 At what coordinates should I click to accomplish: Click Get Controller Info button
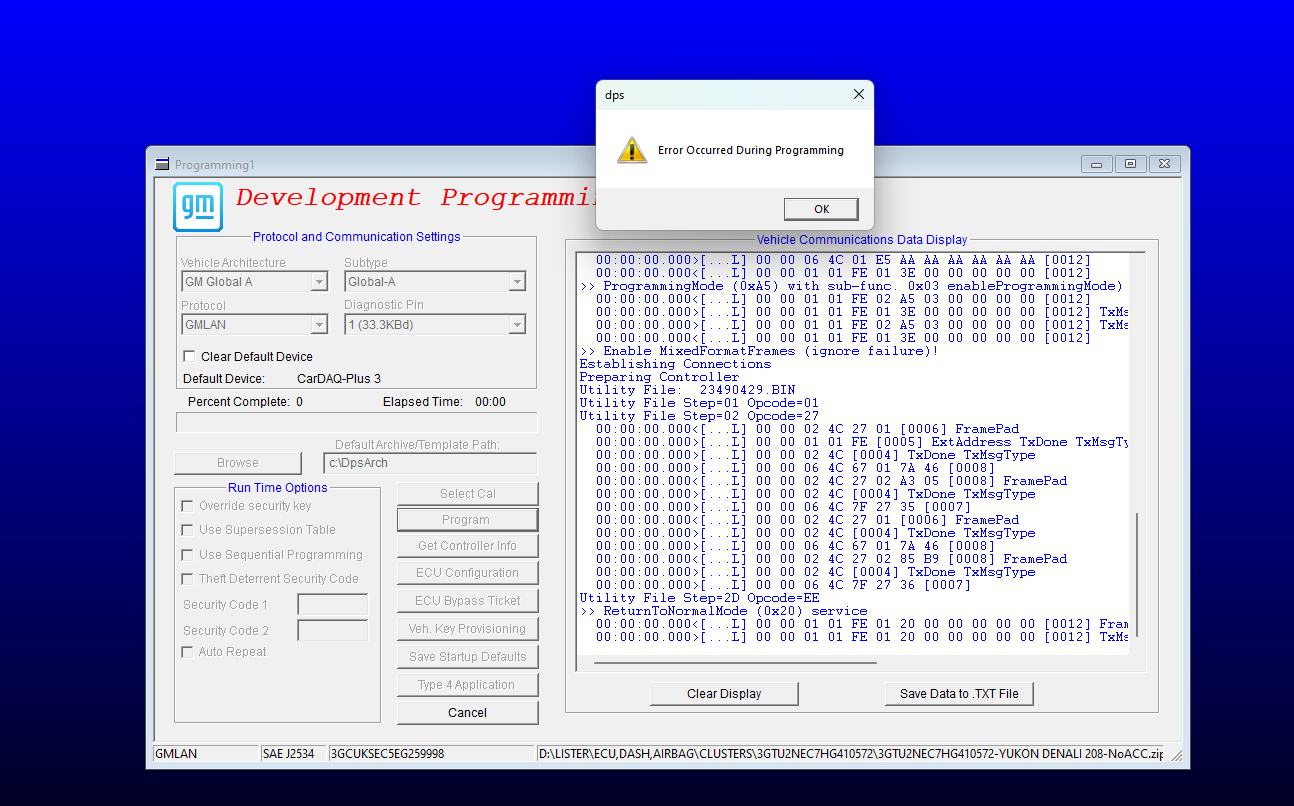(468, 546)
